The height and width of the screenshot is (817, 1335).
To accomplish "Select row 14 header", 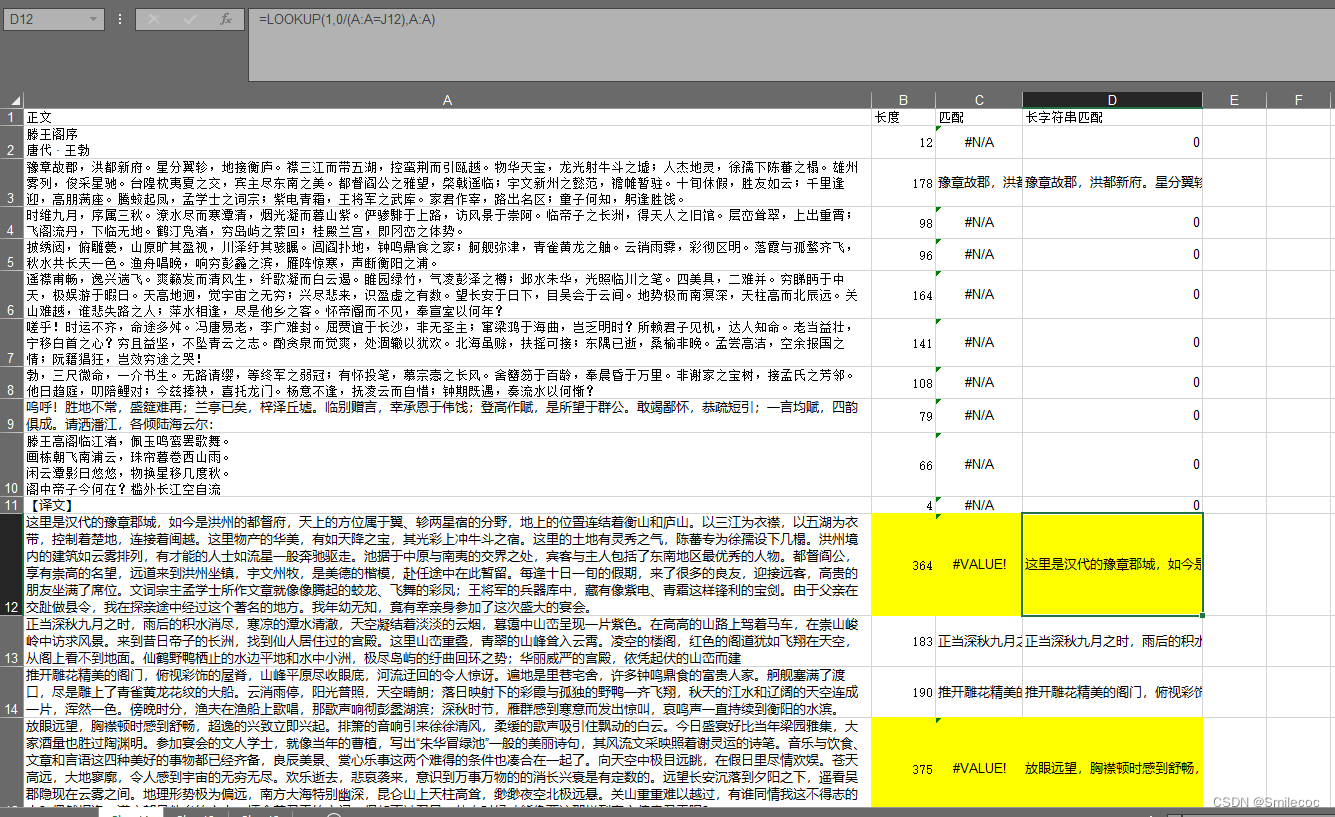I will 12,692.
